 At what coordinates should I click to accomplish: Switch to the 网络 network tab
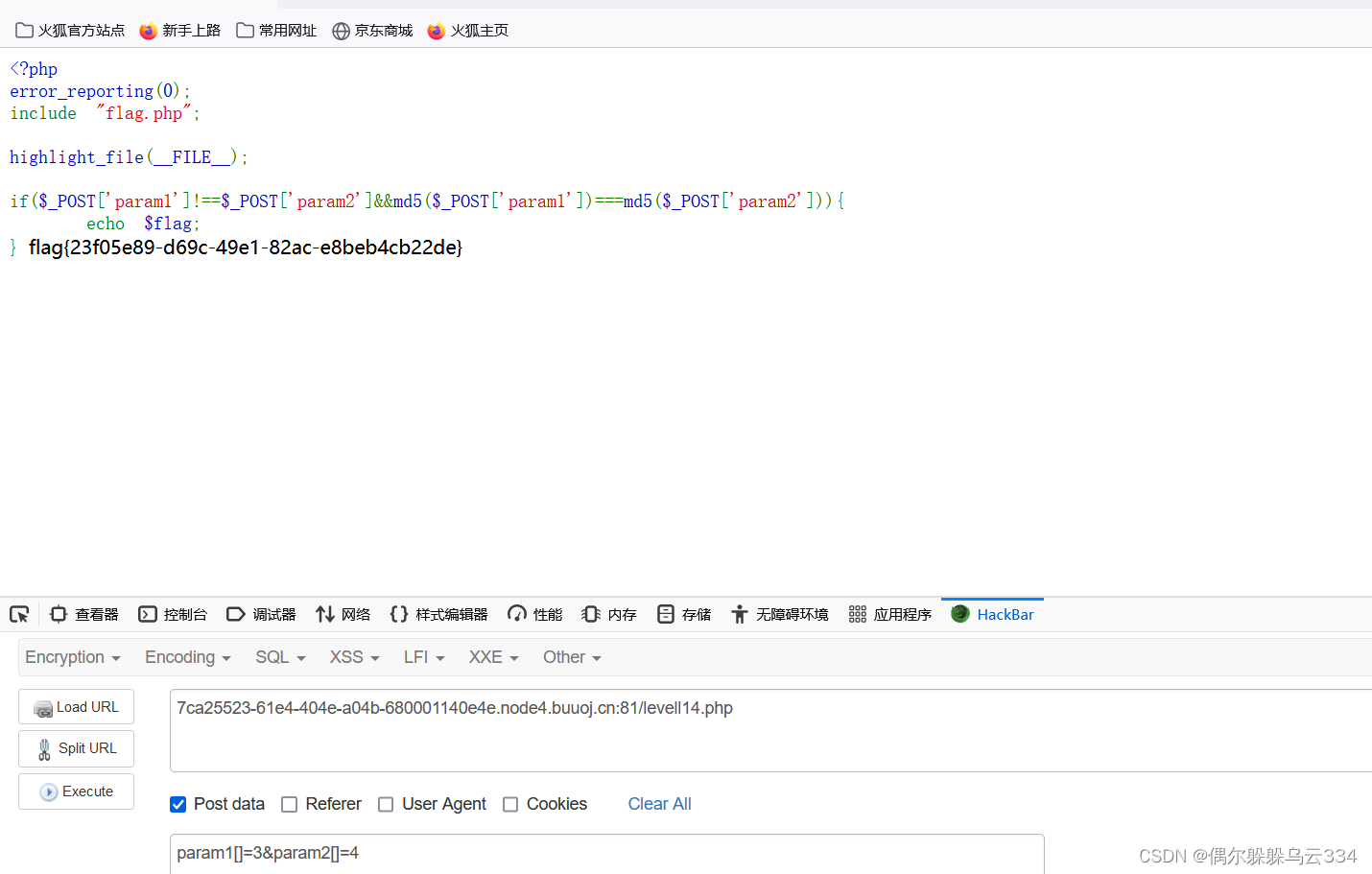coord(343,614)
